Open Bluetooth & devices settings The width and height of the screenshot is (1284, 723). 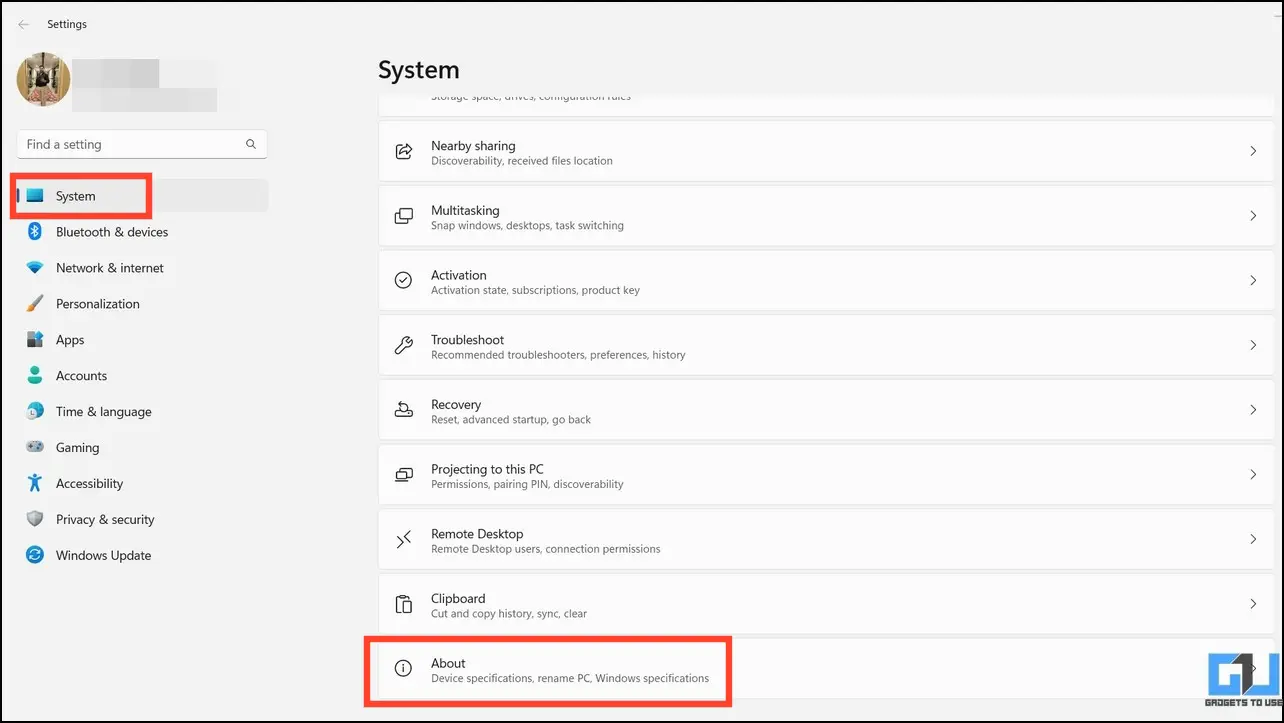(x=142, y=232)
